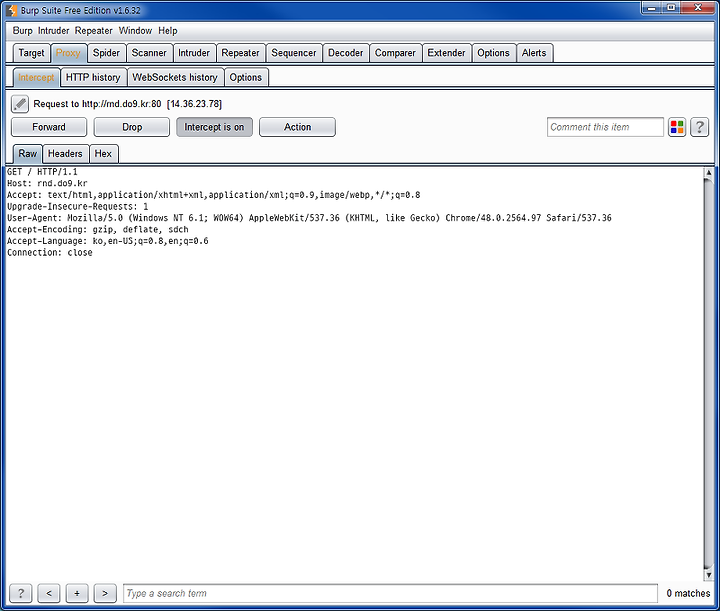720x611 pixels.
Task: Maximize the Burp Suite window
Action: pyautogui.click(x=671, y=8)
